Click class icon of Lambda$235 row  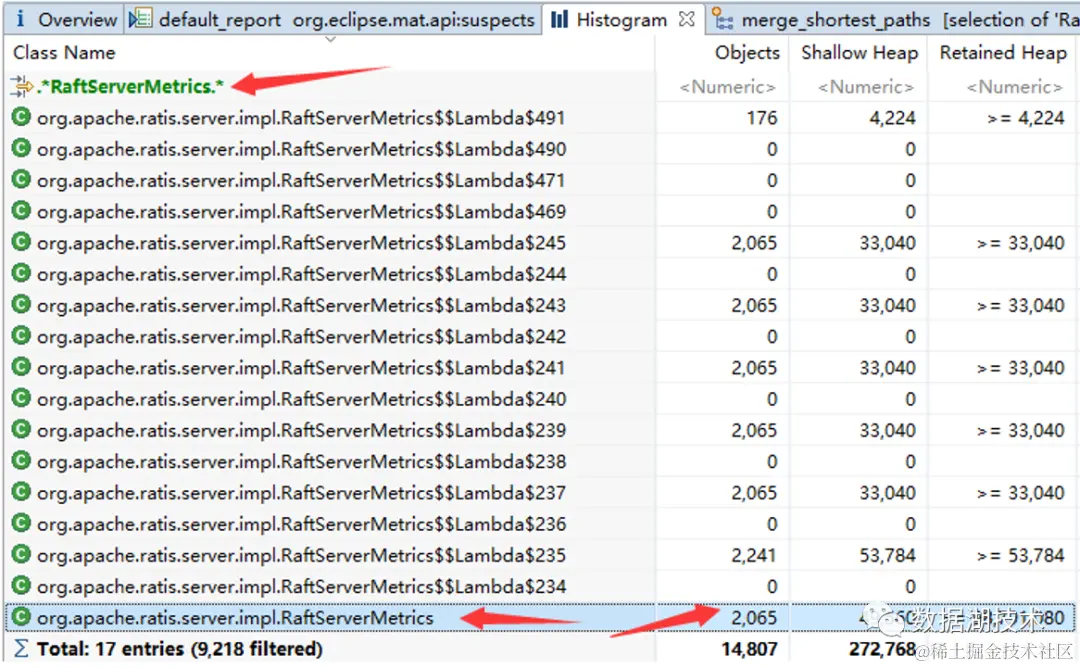coord(21,554)
